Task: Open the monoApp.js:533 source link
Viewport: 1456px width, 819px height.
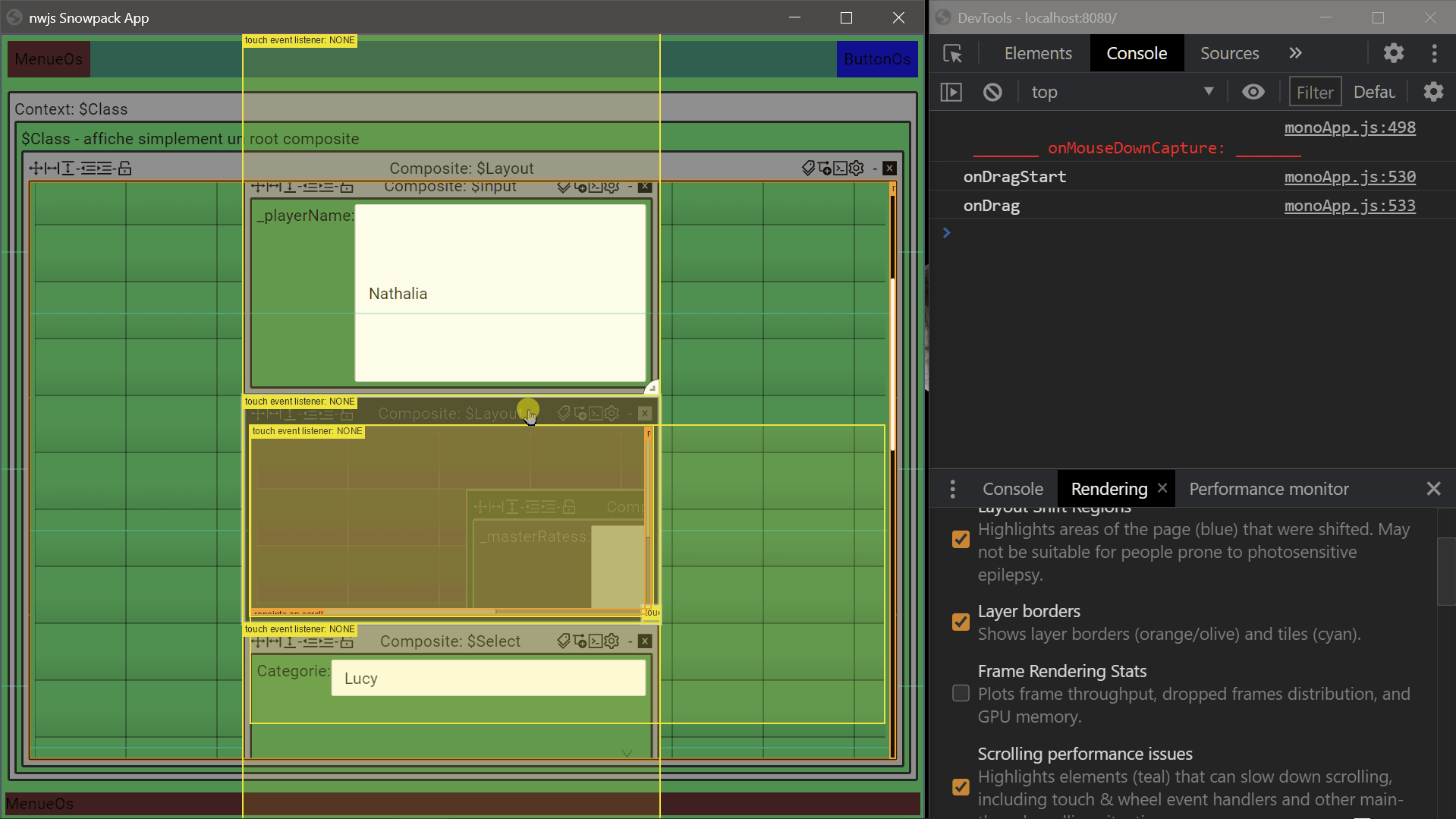Action: (x=1350, y=206)
